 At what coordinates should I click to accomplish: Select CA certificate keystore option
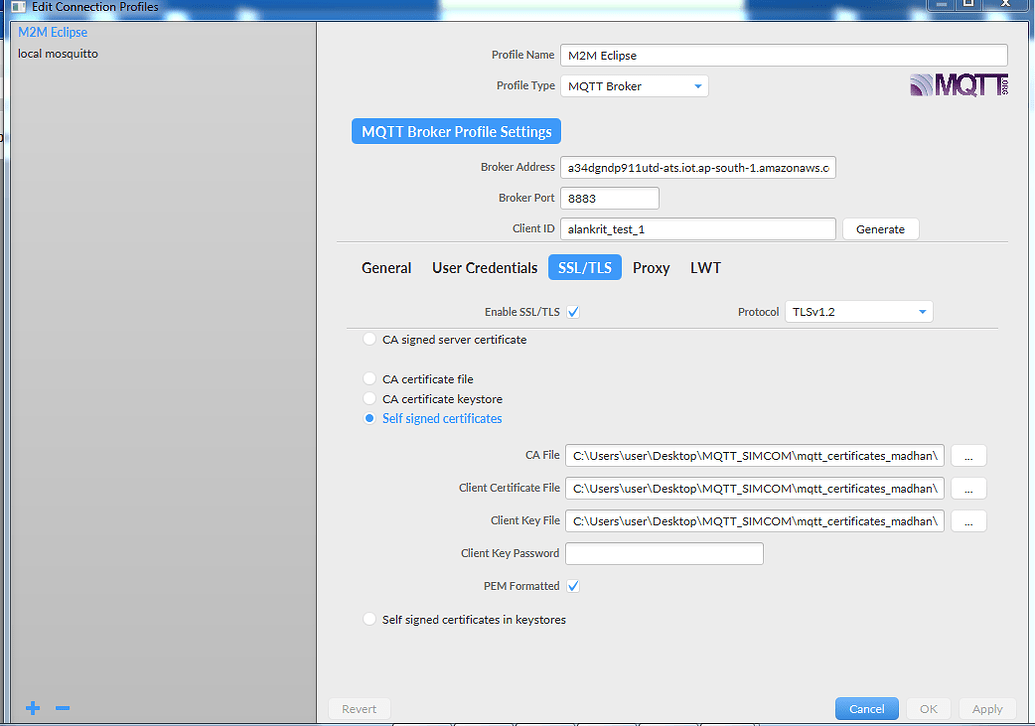pos(370,399)
